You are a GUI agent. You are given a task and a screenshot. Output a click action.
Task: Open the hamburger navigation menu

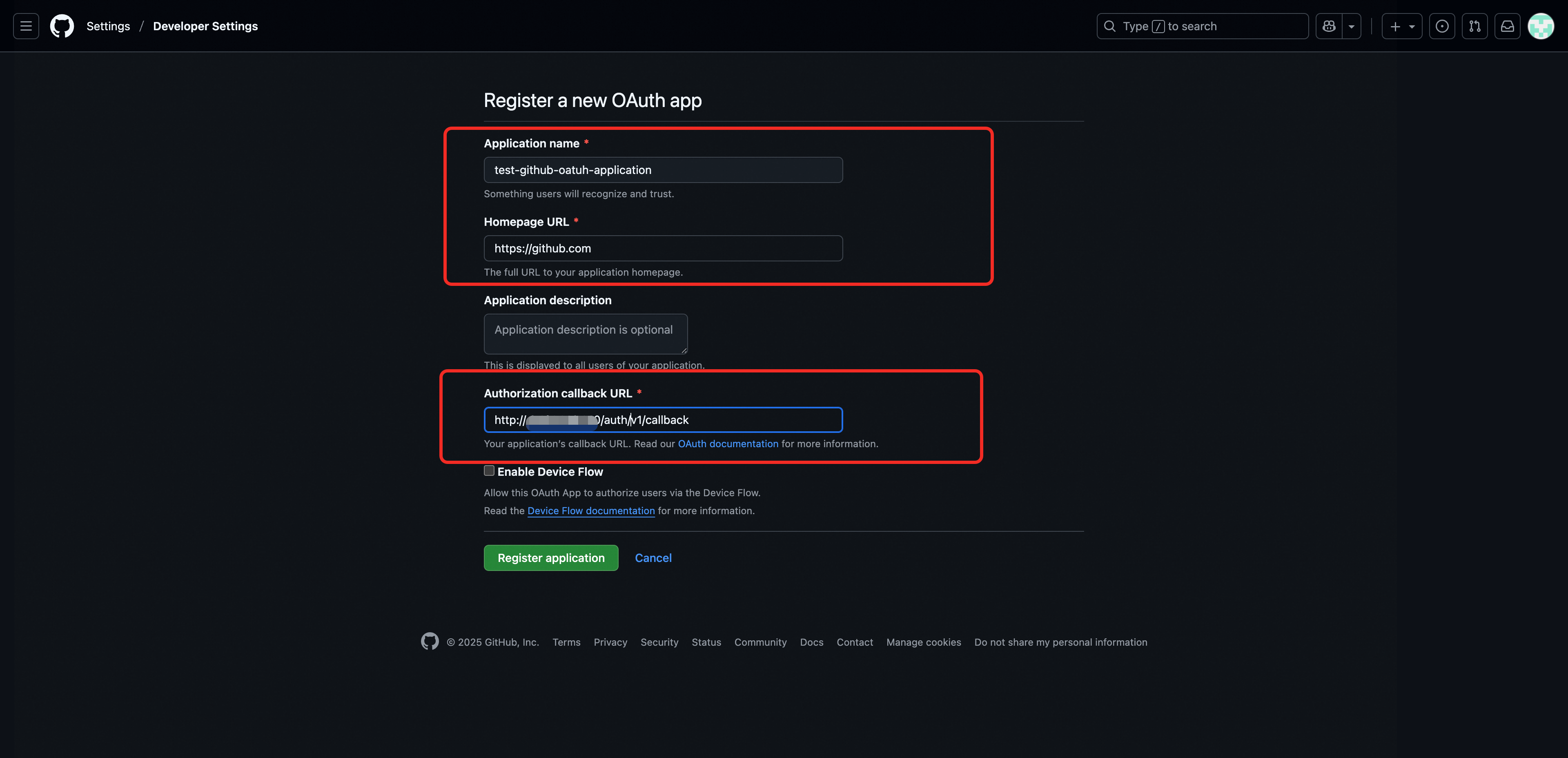coord(26,26)
